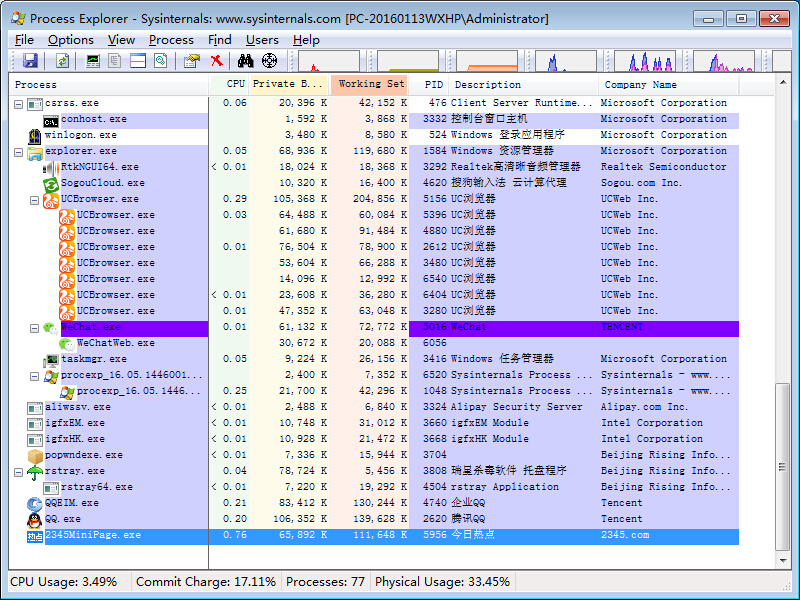Click the popwndexe.exe box icon
Screen dimensions: 800x600
(35, 456)
